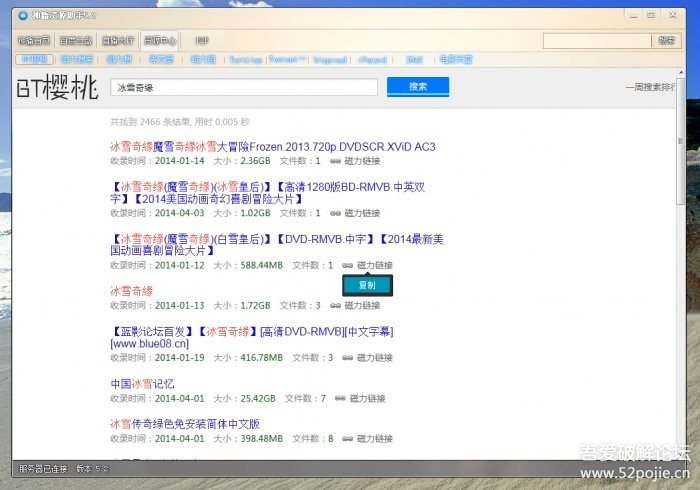Open the 一周搜索排行 link
Viewport: 700px width, 490px height.
(x=650, y=87)
